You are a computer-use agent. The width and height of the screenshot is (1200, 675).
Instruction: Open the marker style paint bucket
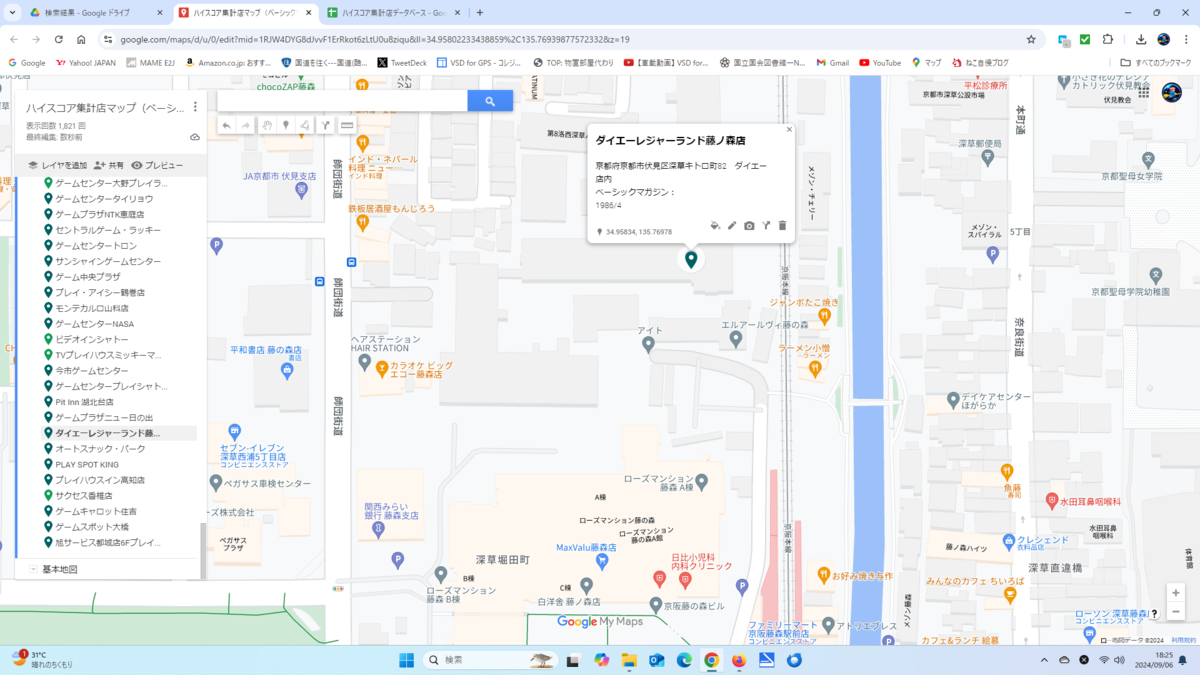click(x=715, y=226)
